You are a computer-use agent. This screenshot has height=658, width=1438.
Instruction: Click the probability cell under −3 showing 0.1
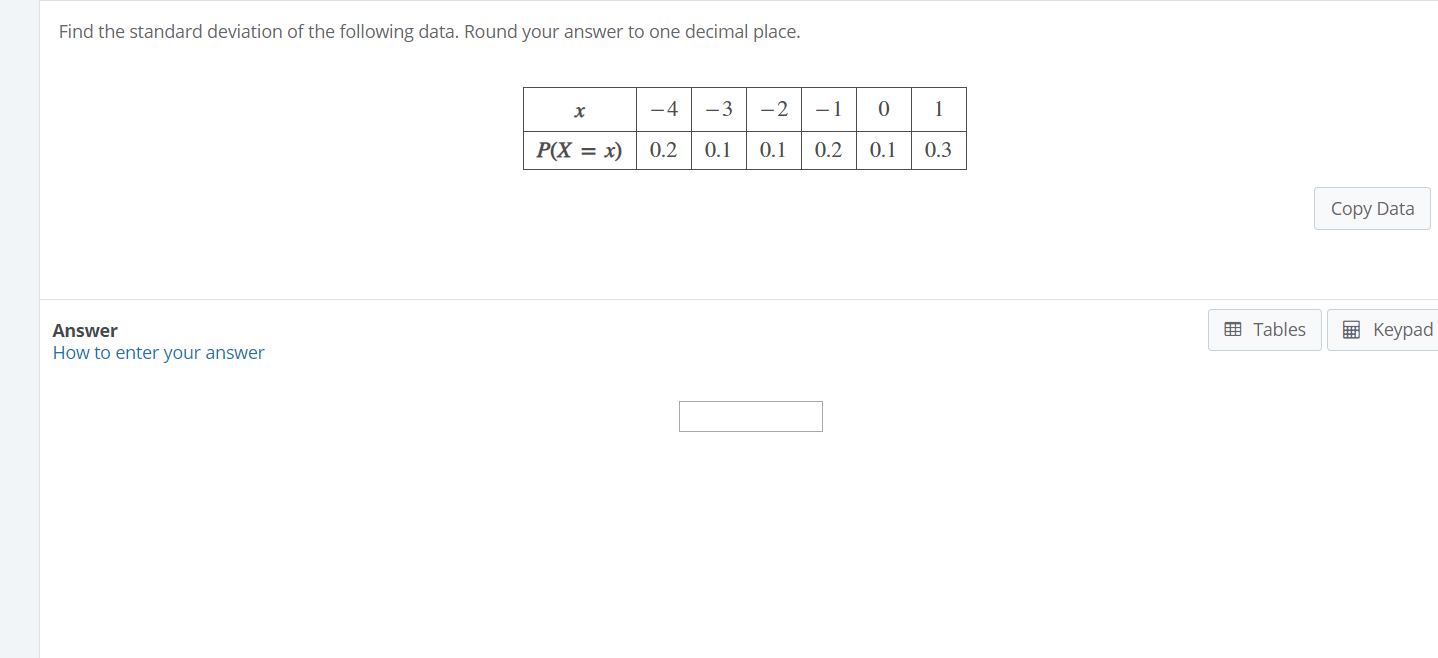click(718, 150)
